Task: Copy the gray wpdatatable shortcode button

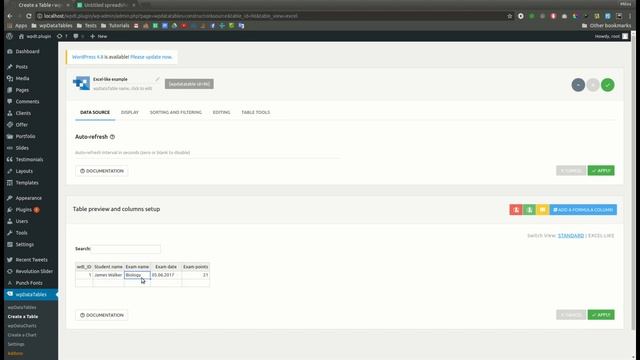Action: [189, 84]
